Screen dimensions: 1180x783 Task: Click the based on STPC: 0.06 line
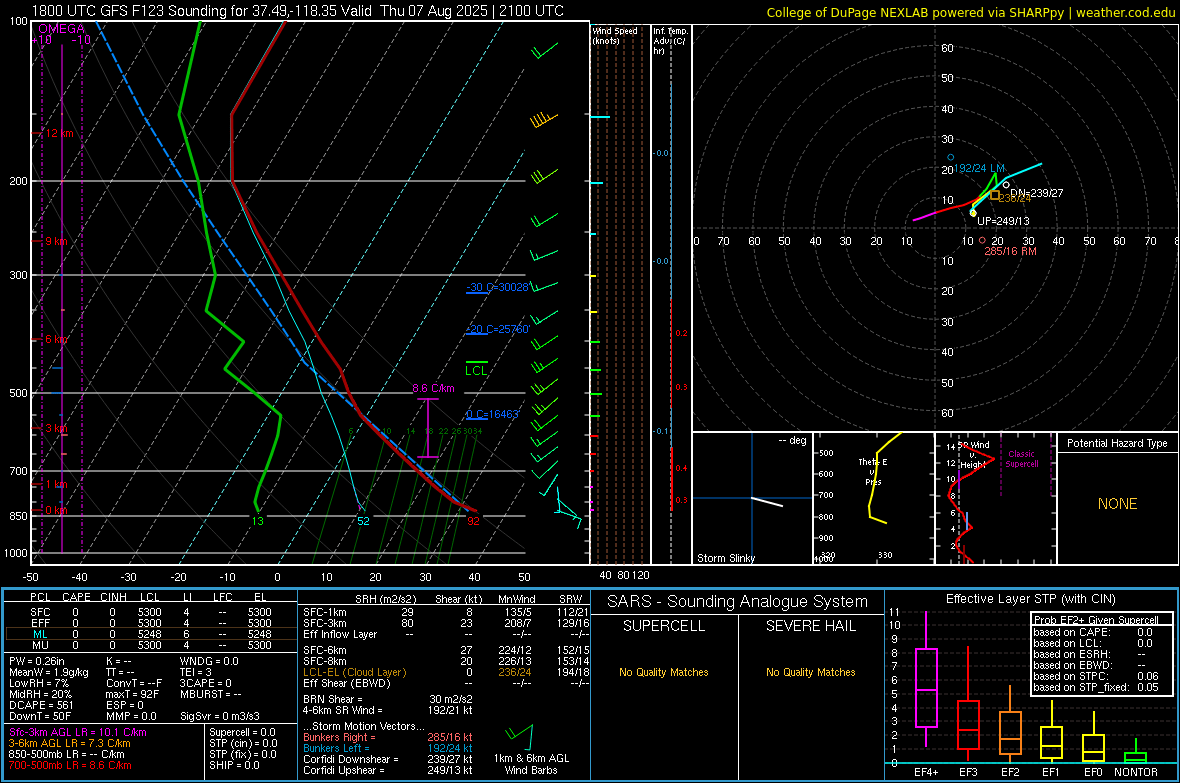1096,676
